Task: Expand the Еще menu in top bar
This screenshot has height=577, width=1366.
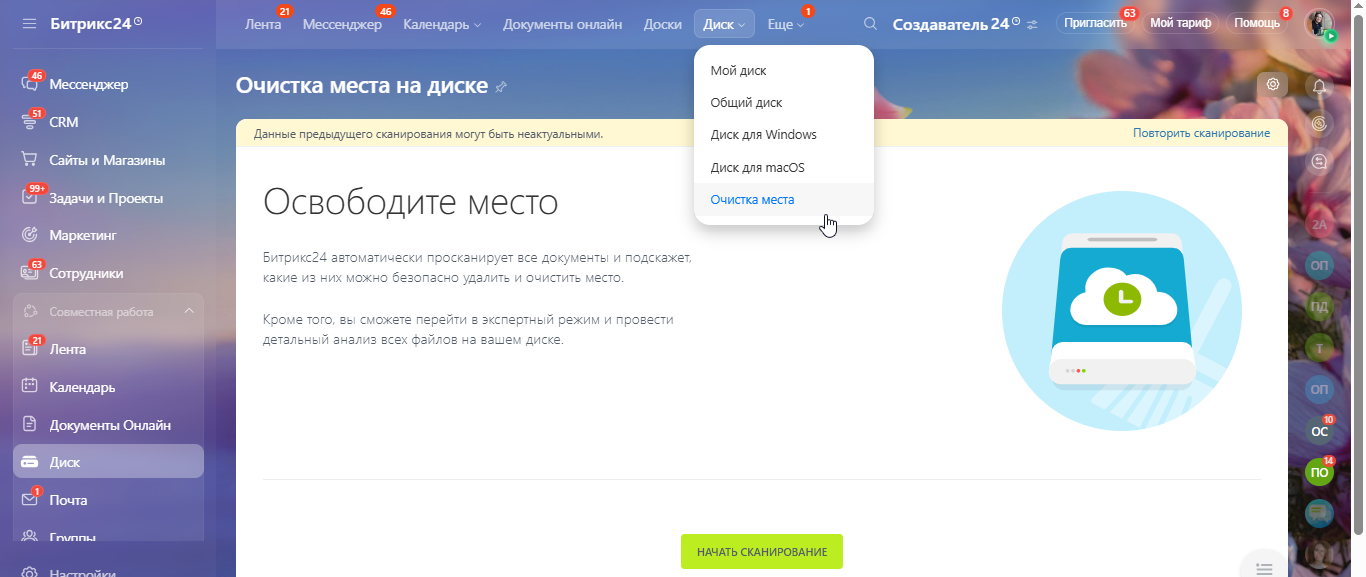Action: click(786, 24)
